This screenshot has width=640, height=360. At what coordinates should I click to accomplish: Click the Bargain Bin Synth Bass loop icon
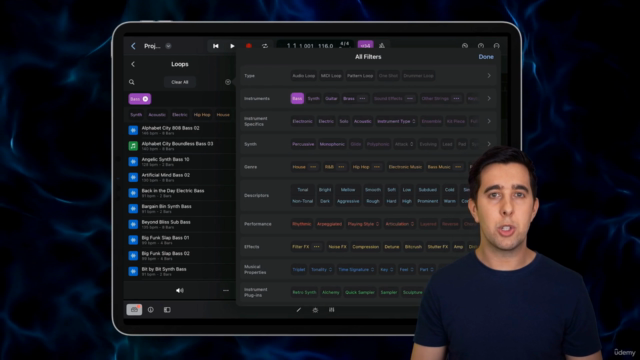pos(133,209)
